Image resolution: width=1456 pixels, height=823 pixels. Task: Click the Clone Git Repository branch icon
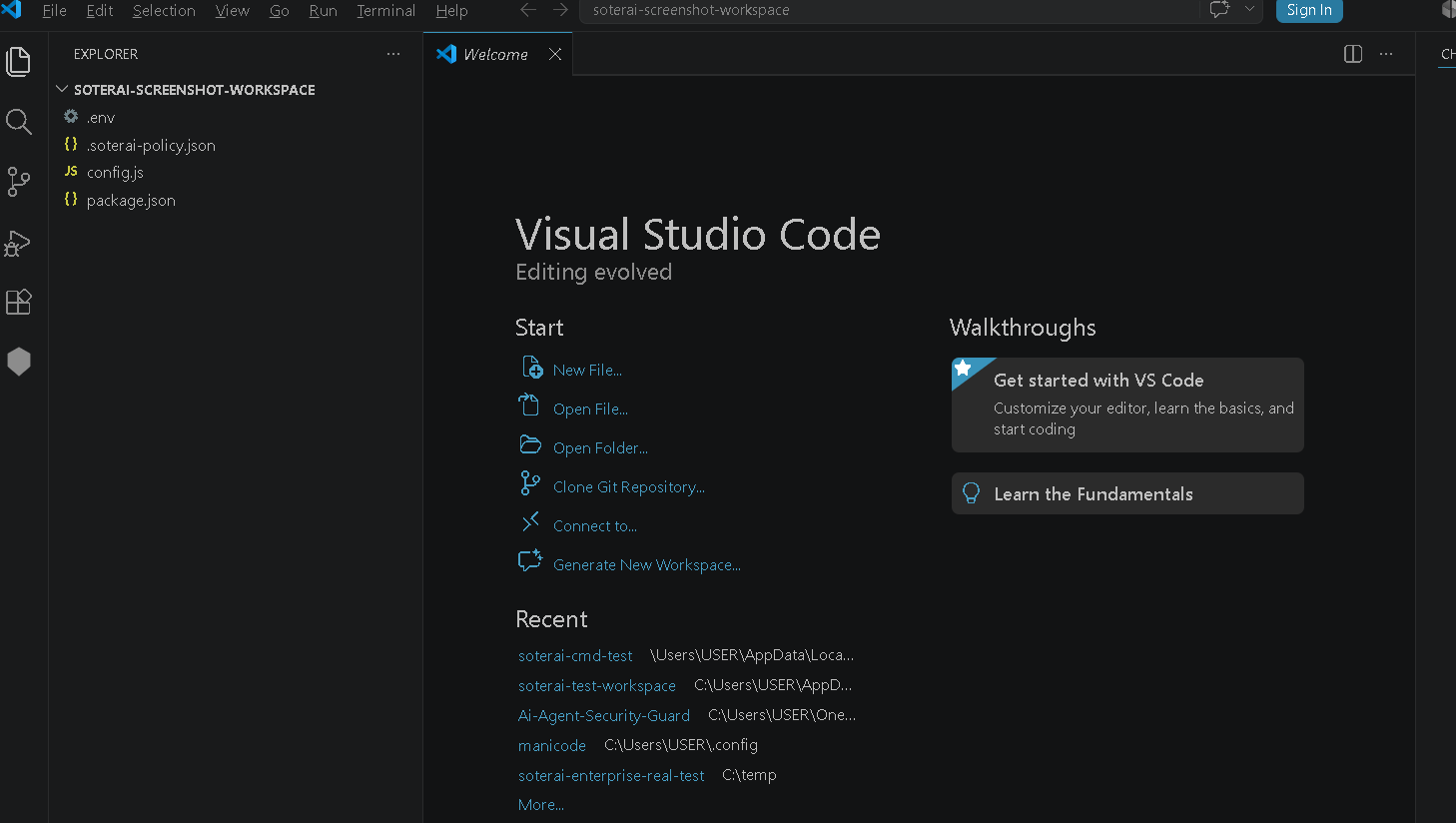[530, 483]
